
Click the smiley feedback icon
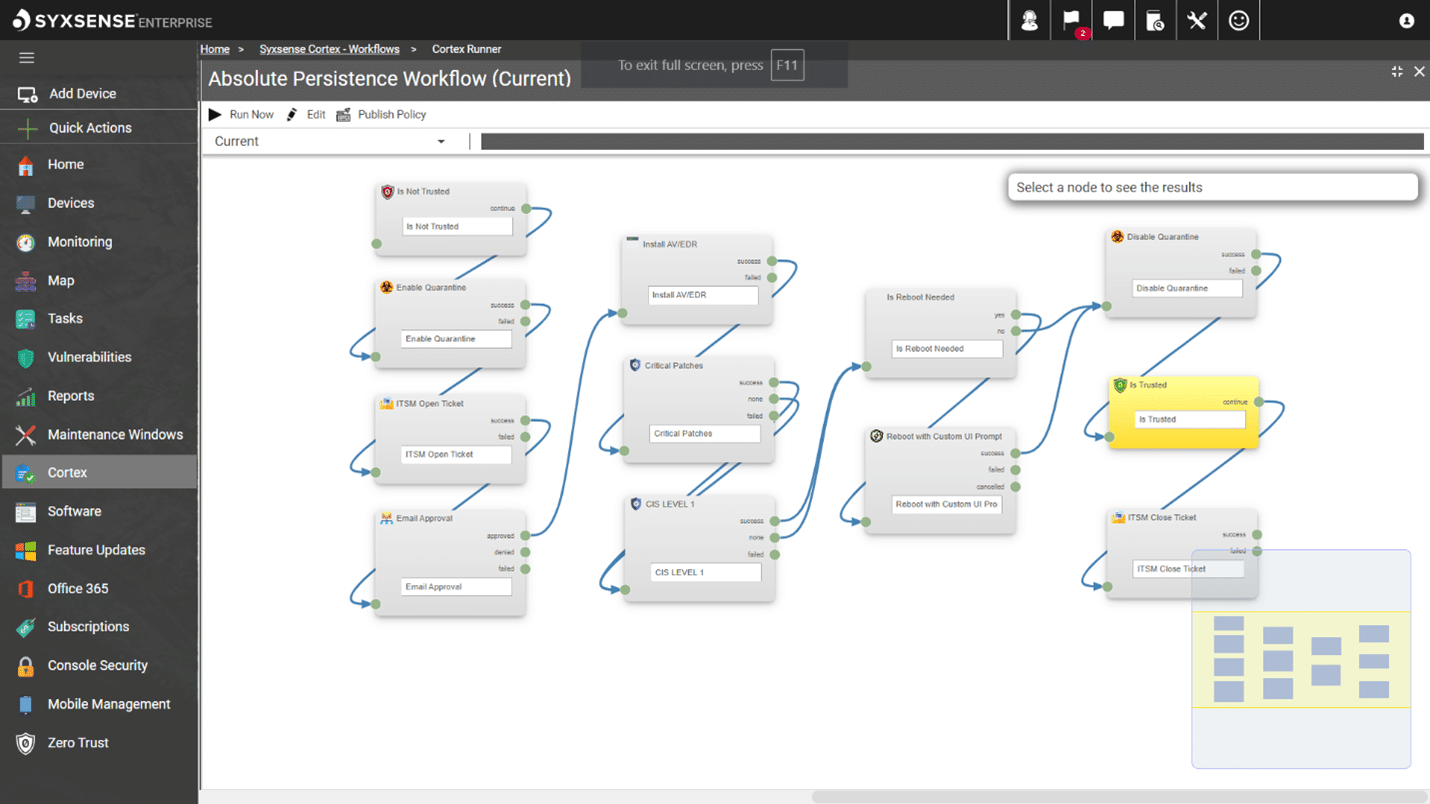pyautogui.click(x=1239, y=20)
